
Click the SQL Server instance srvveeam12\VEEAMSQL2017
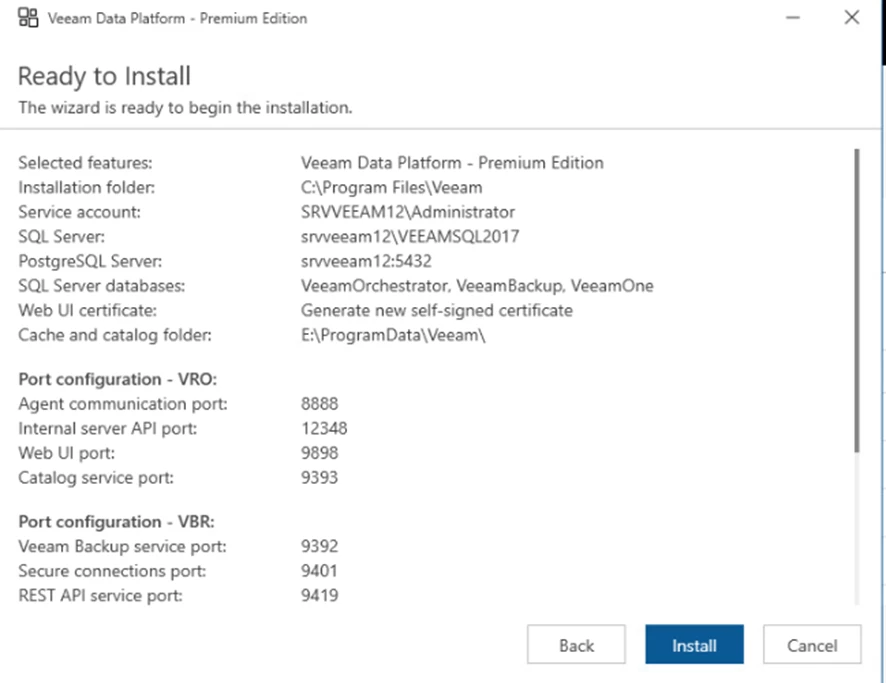[x=410, y=237]
